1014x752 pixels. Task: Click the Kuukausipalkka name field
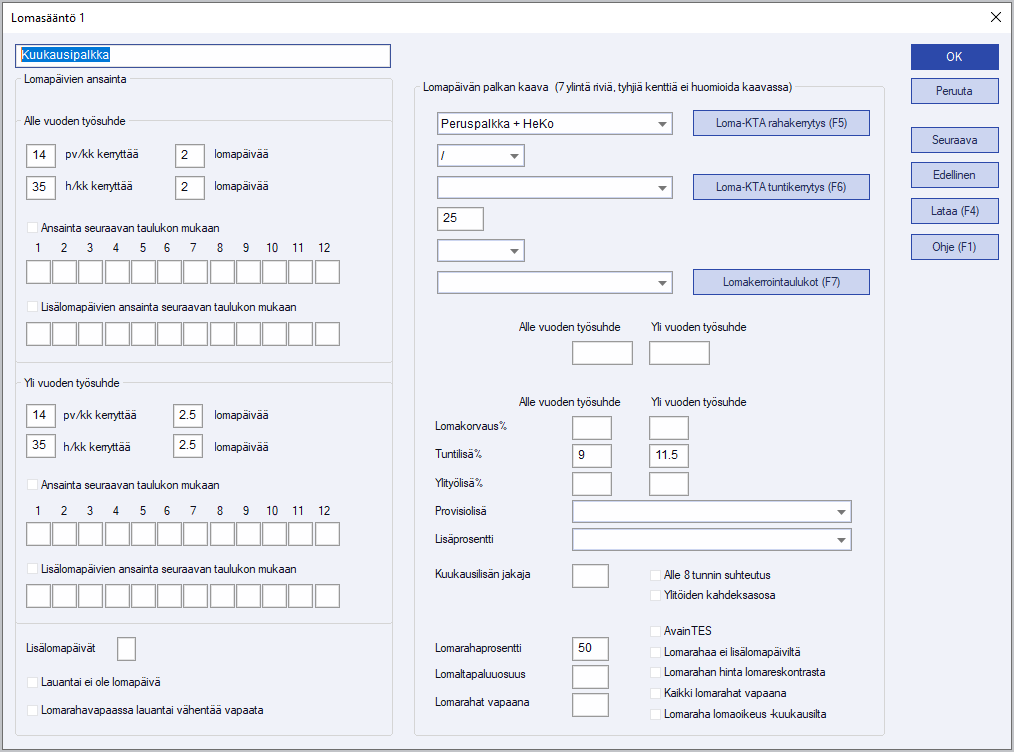point(203,56)
